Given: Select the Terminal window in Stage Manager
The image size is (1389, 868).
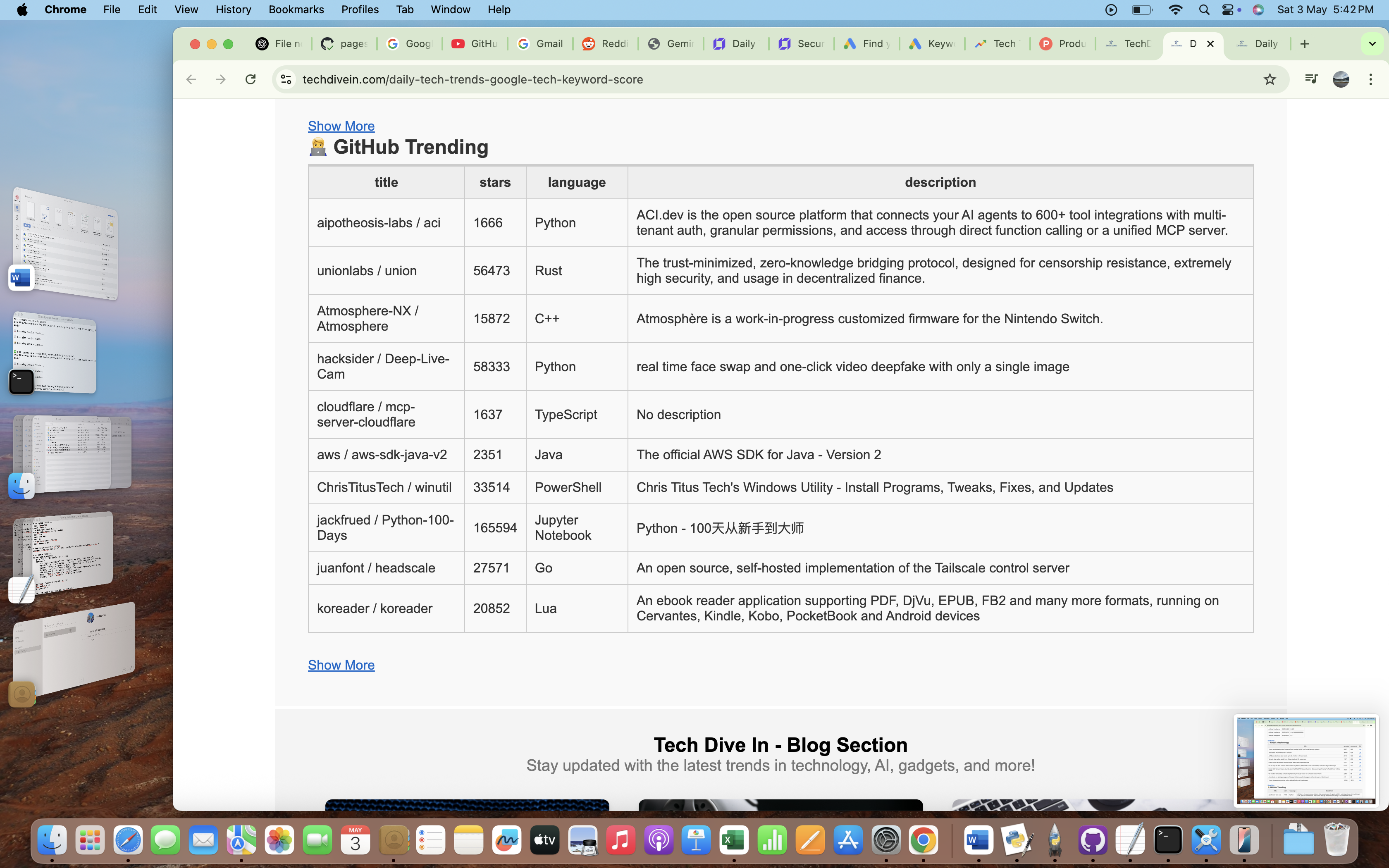Looking at the screenshot, I should [55, 352].
